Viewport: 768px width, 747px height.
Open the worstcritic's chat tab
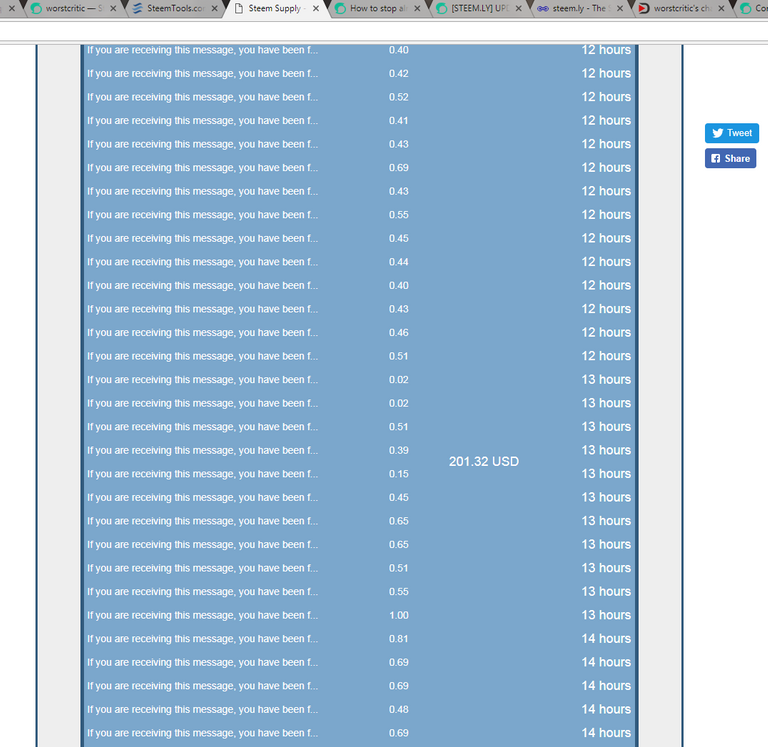click(682, 8)
